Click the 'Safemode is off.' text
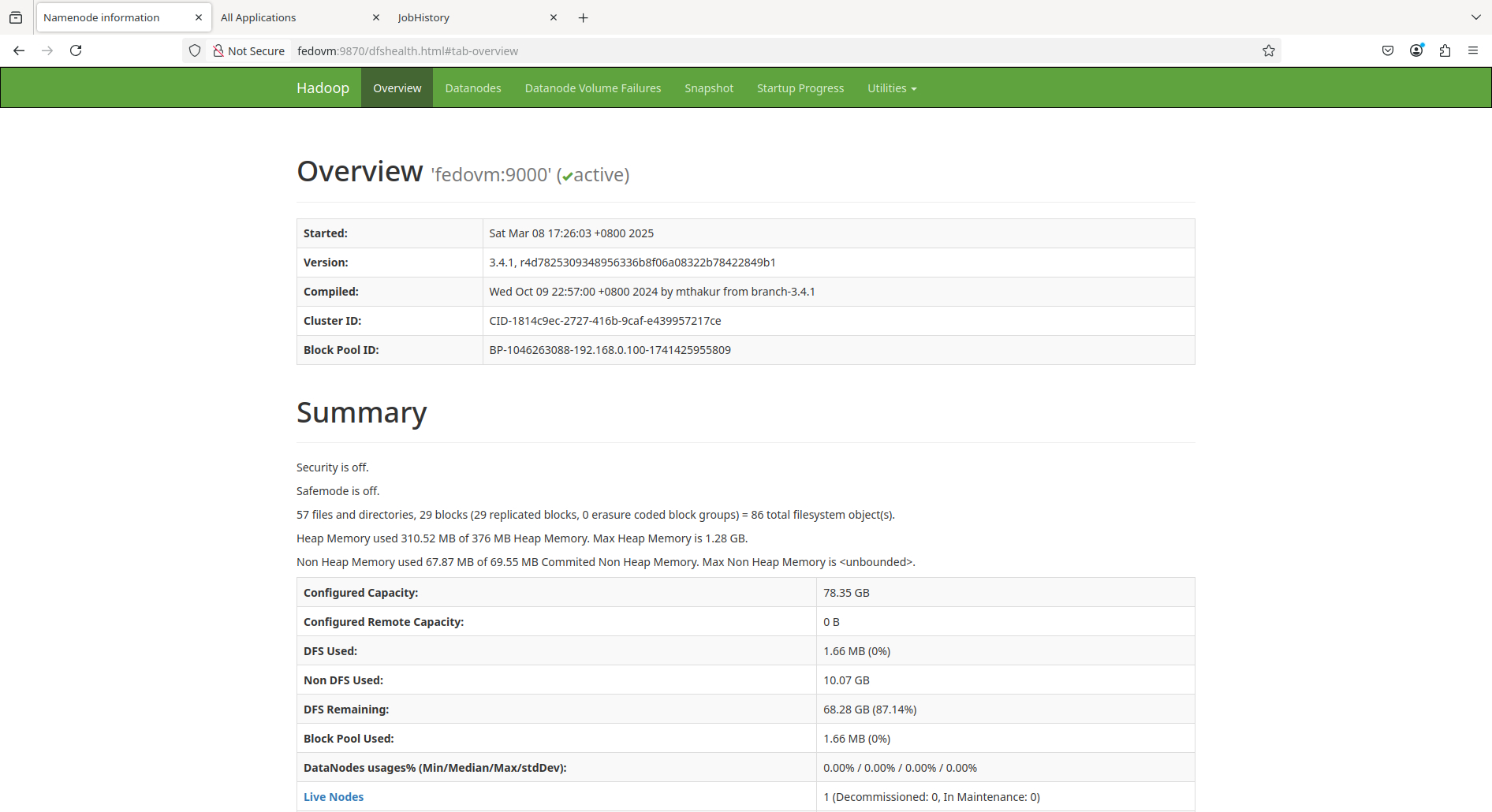This screenshot has width=1492, height=812. click(x=338, y=491)
